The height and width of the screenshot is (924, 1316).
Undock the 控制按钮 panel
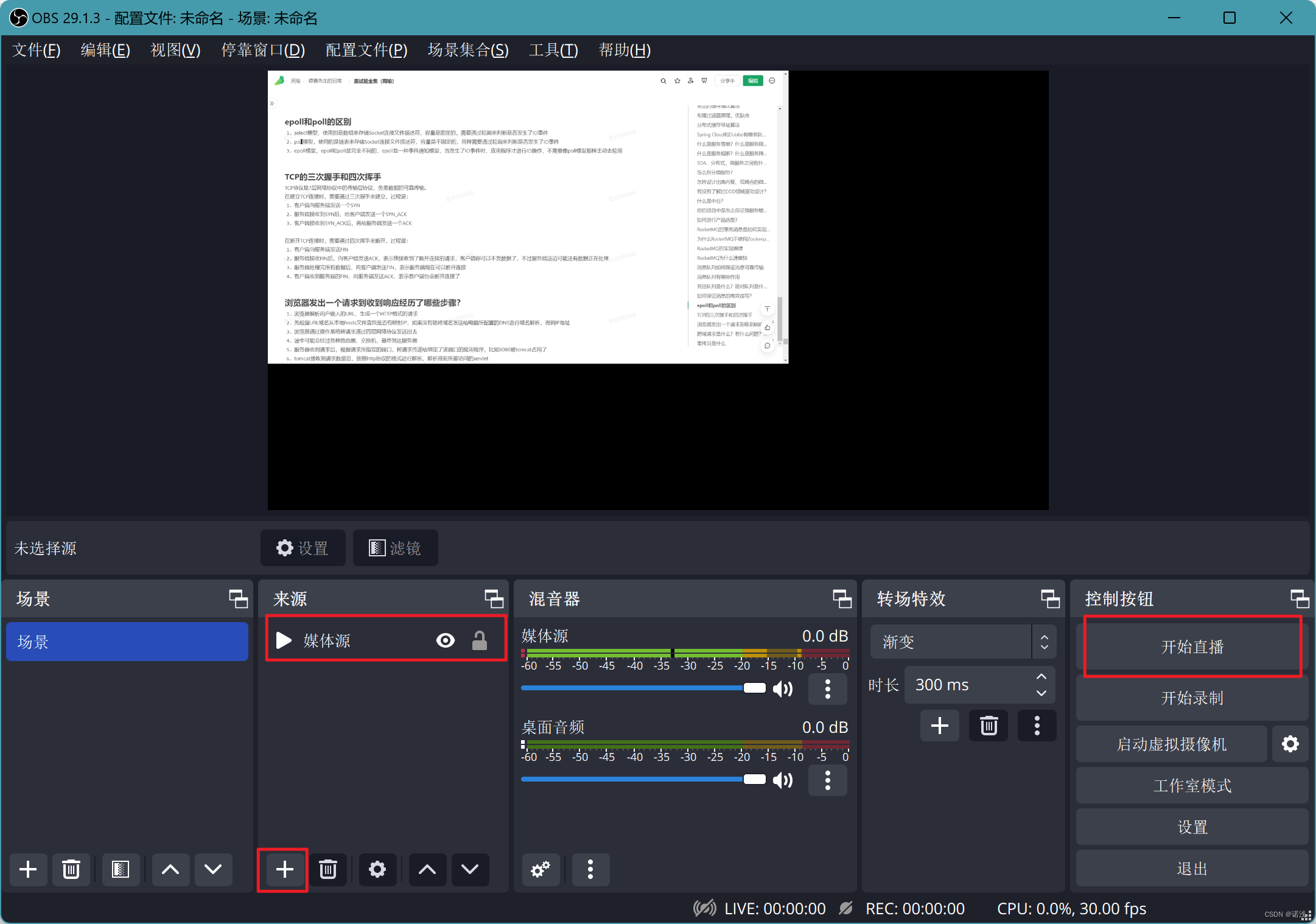[1300, 599]
